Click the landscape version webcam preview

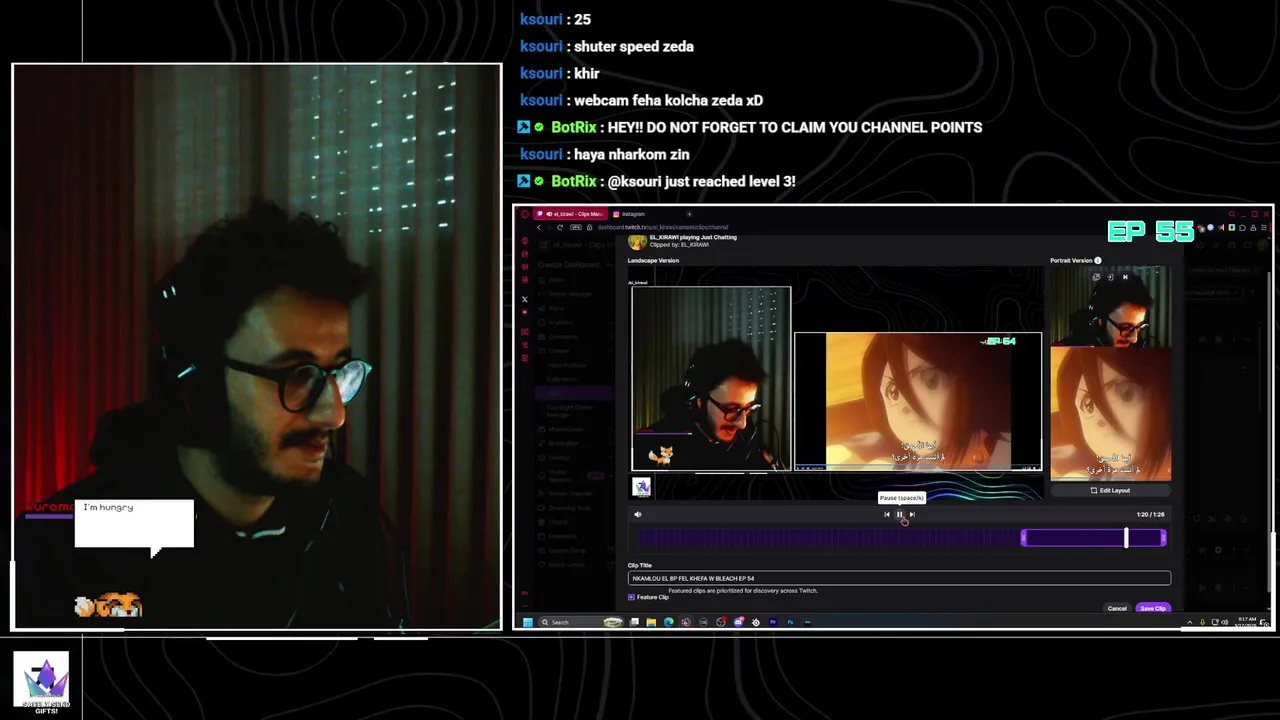pyautogui.click(x=711, y=378)
